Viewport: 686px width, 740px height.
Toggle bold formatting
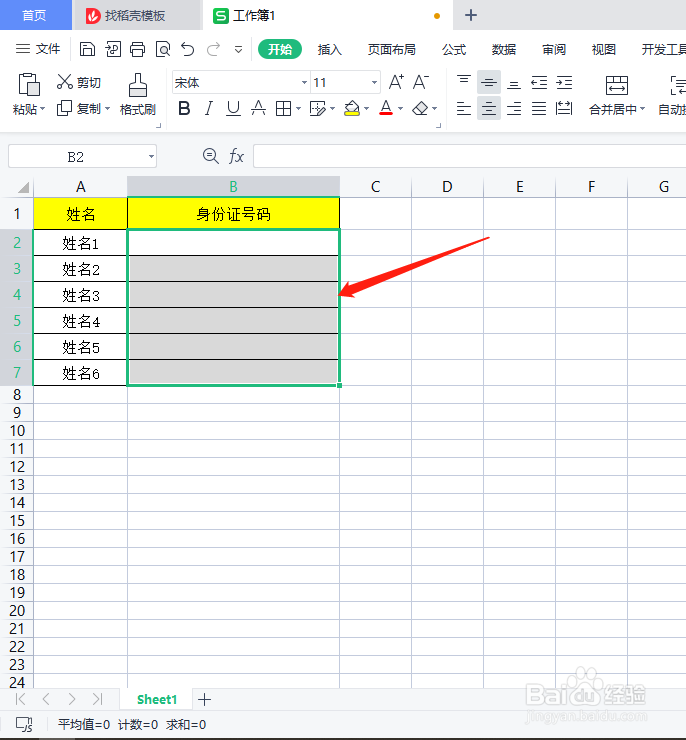[184, 109]
